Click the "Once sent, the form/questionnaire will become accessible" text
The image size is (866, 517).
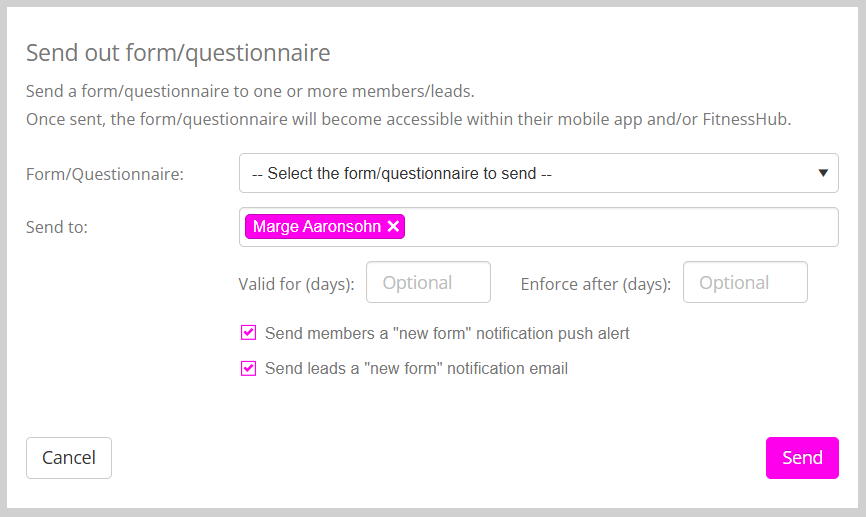[x=408, y=120]
